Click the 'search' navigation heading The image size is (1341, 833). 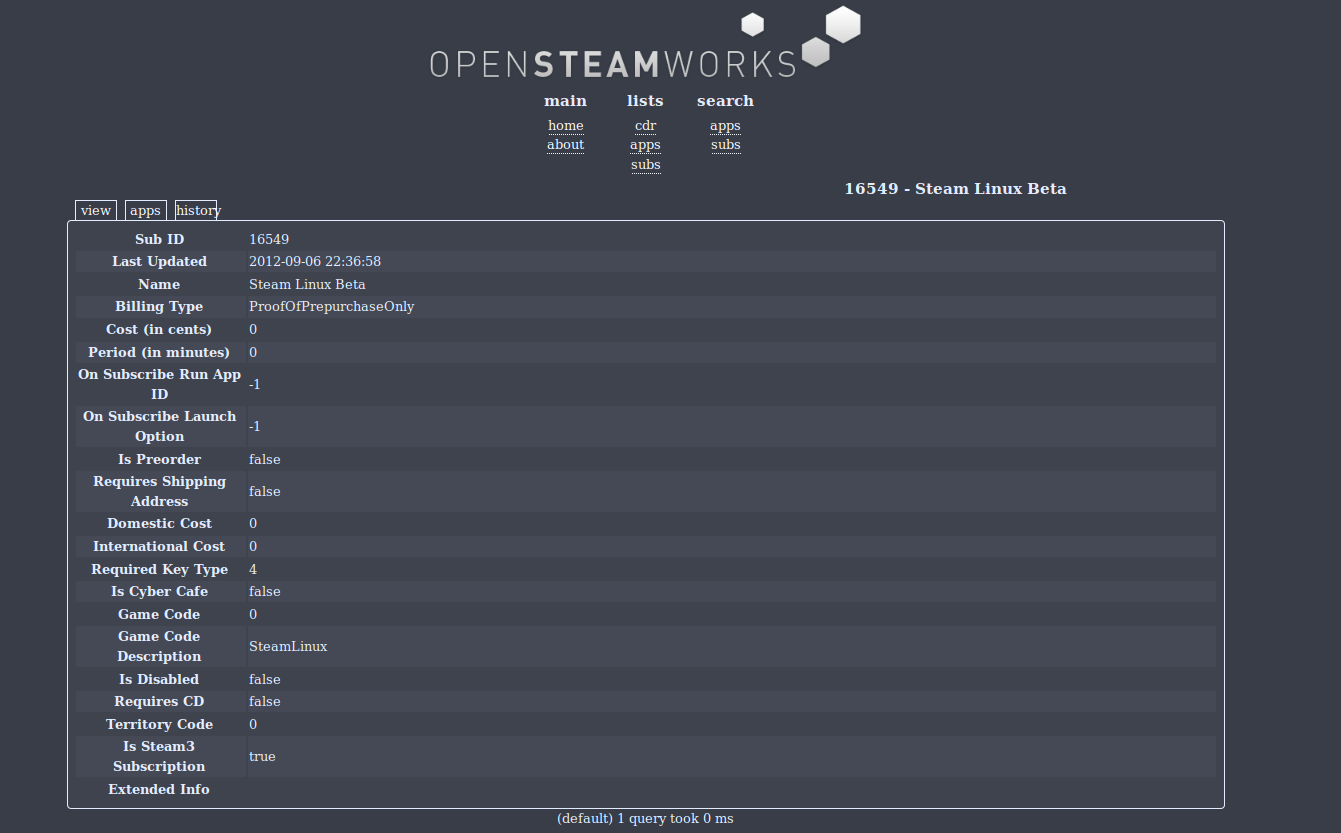pos(725,101)
